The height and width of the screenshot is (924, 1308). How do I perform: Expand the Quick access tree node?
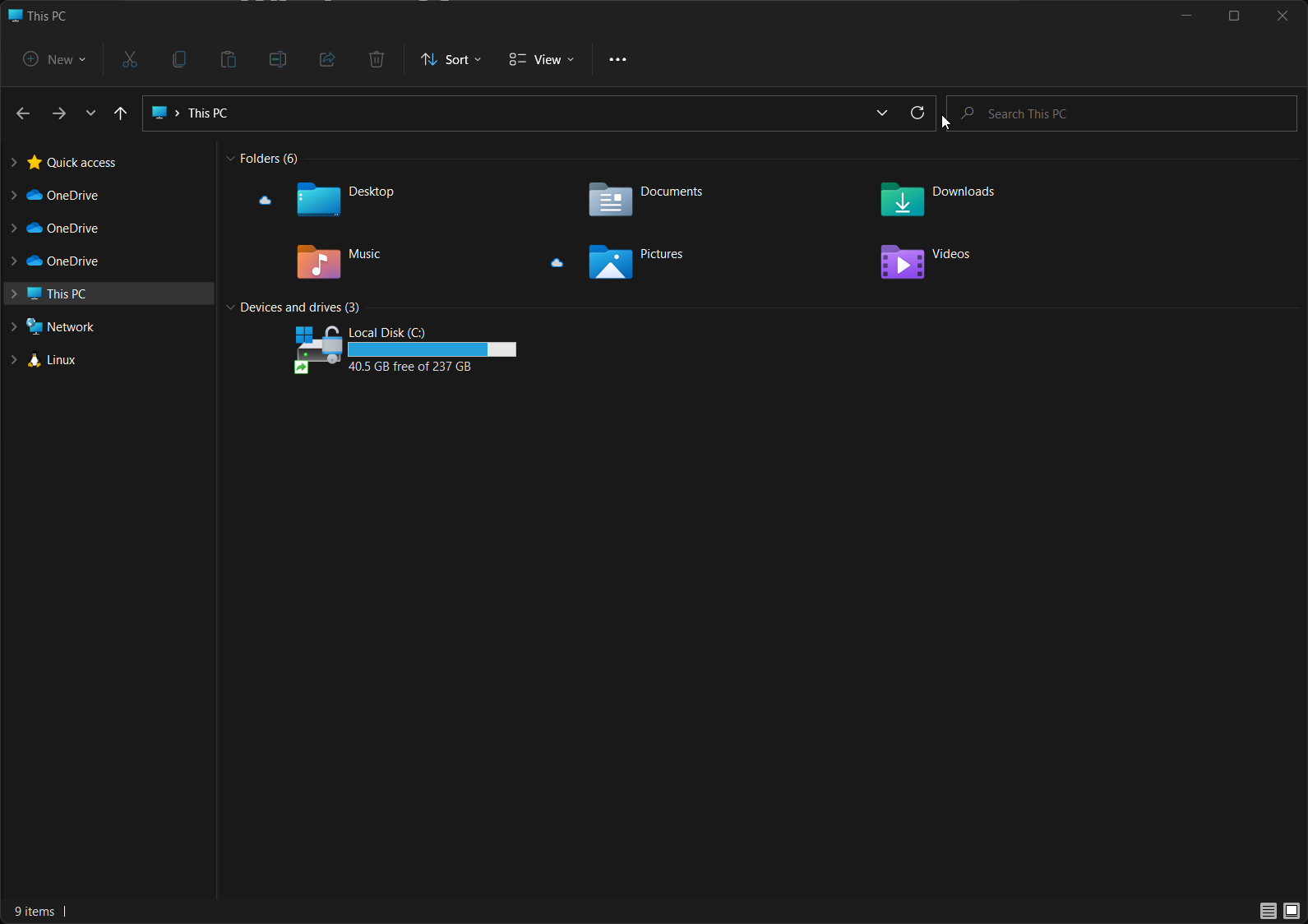click(x=14, y=163)
